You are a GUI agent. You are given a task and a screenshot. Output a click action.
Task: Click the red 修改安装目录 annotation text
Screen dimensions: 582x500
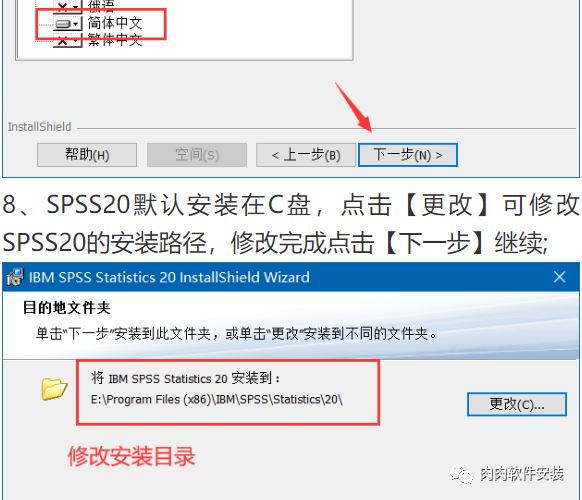coord(131,456)
